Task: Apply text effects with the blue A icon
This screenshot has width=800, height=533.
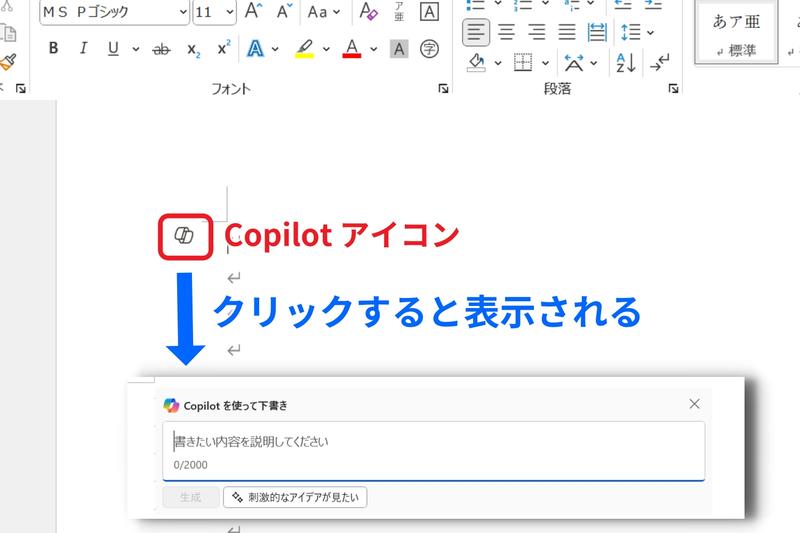Action: pyautogui.click(x=256, y=49)
